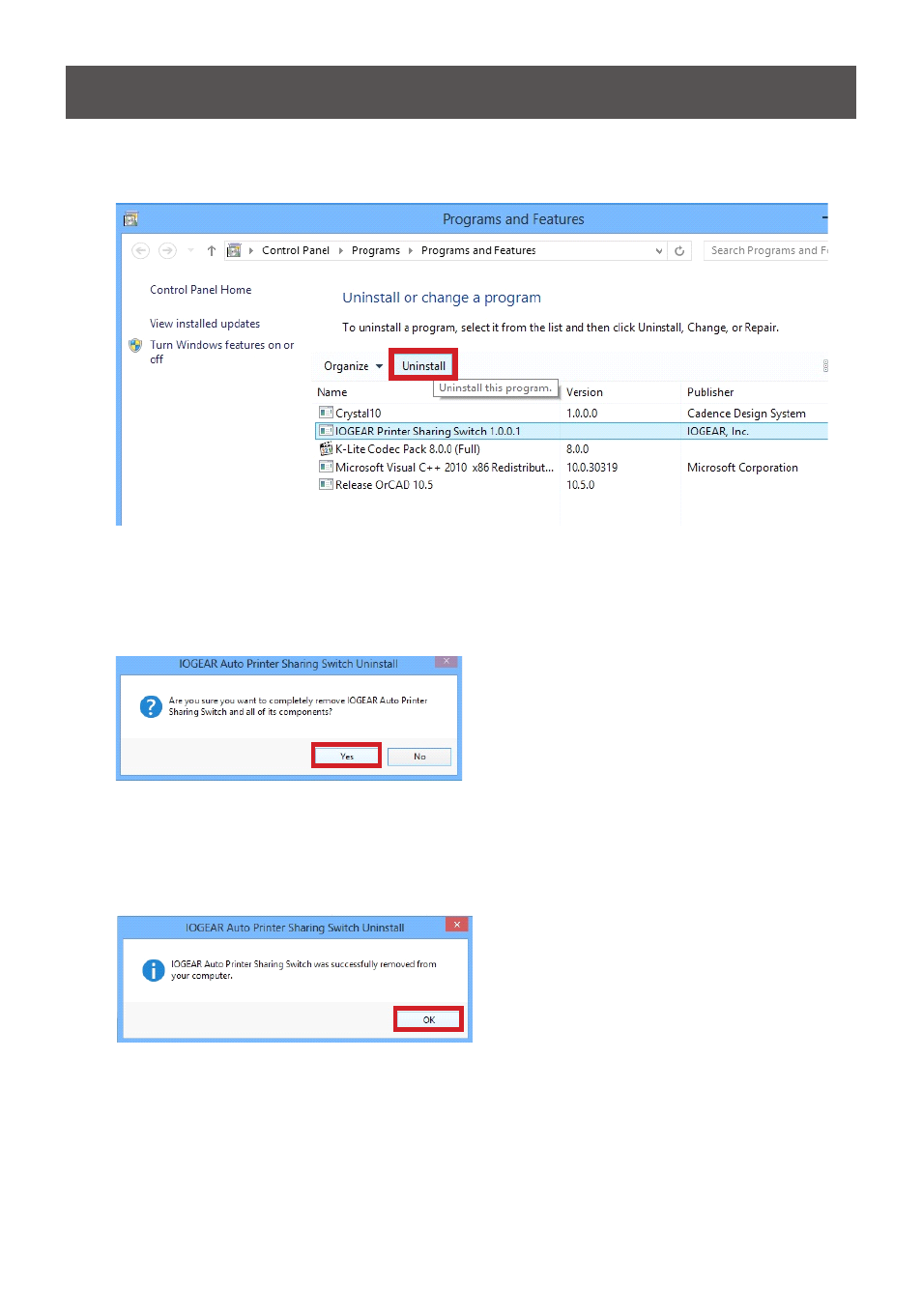Click the shield icon beside Windows features
922x1316 pixels.
tap(135, 345)
